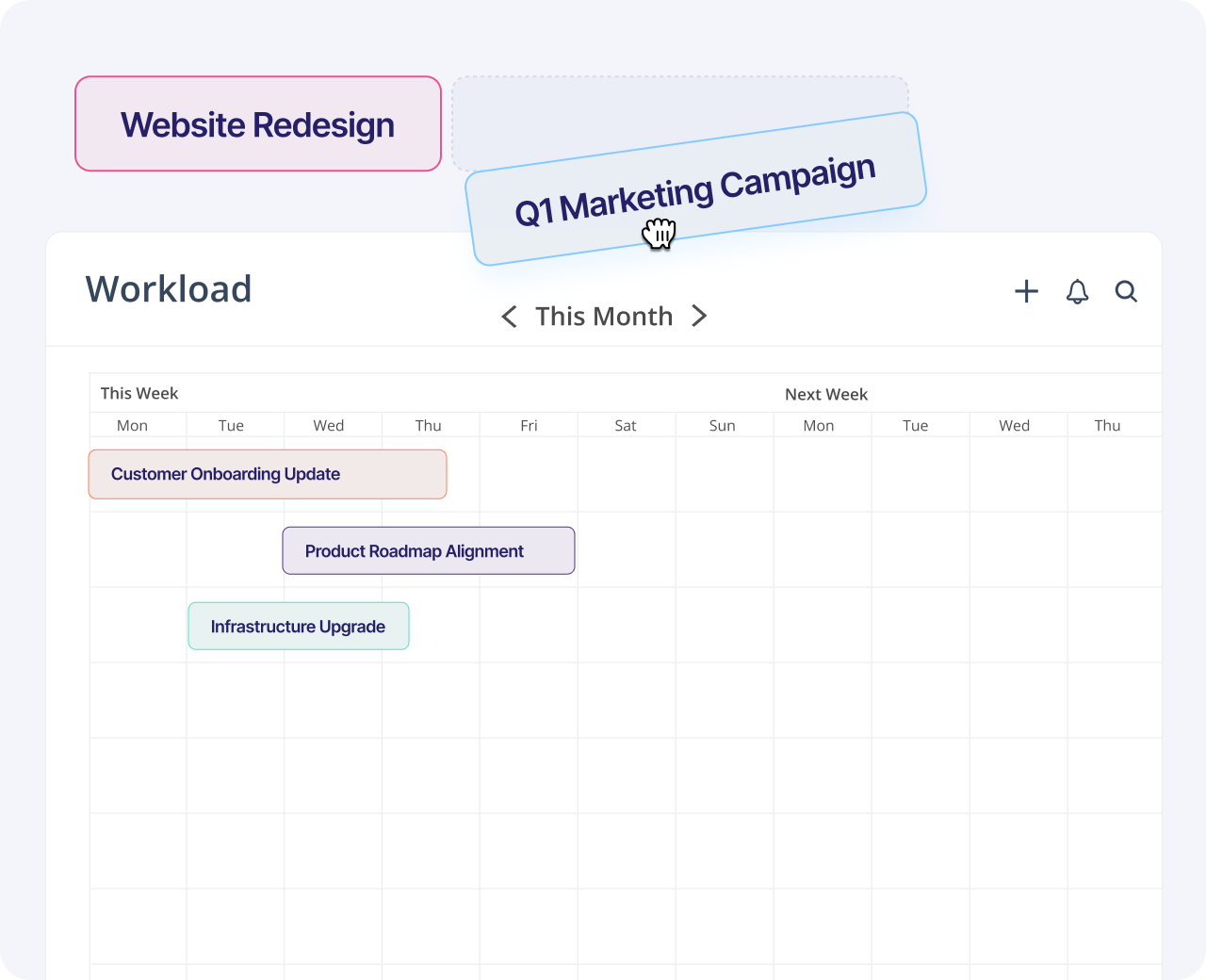Image resolution: width=1206 pixels, height=980 pixels.
Task: Click the This Month label
Action: 604,317
